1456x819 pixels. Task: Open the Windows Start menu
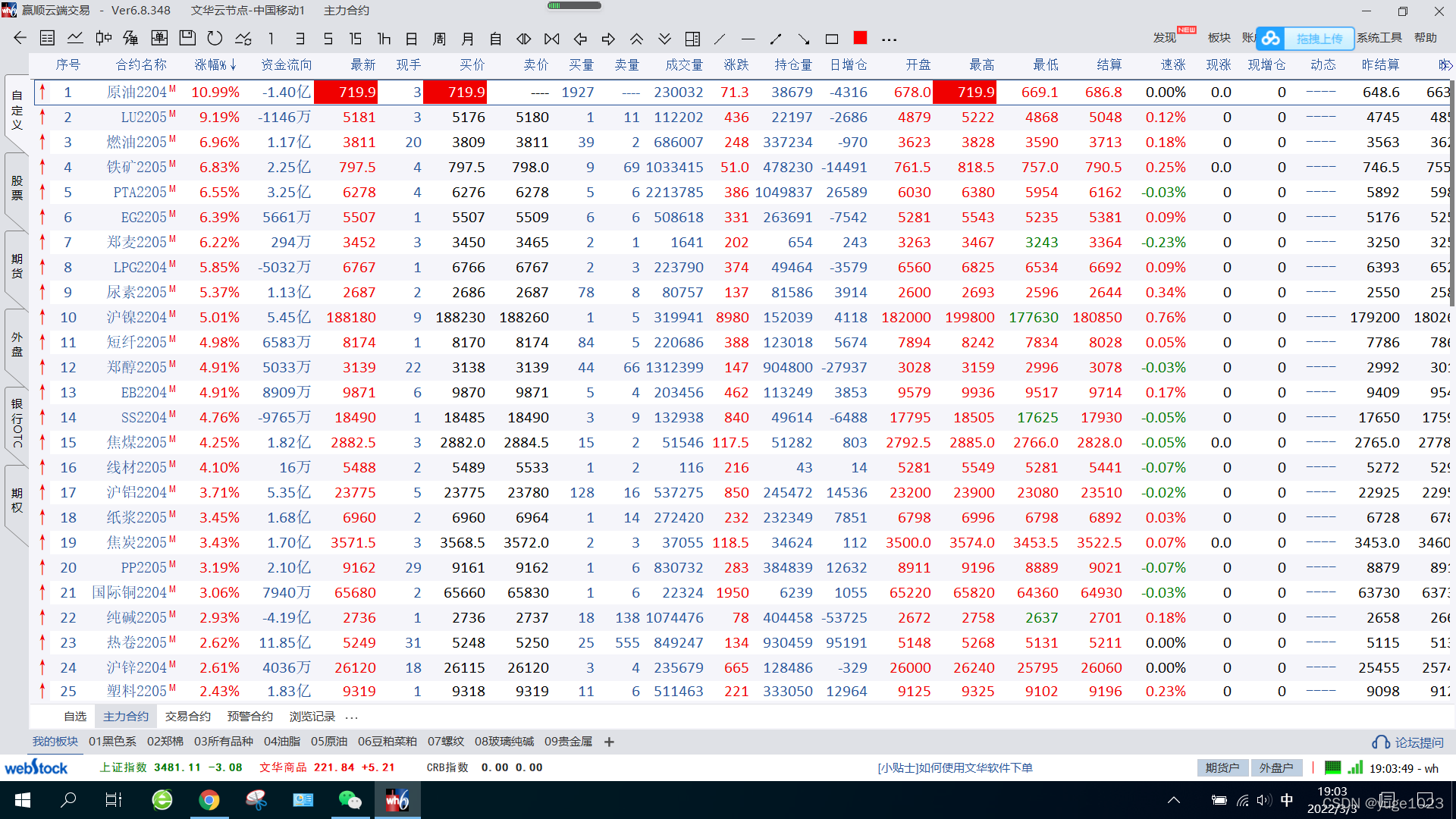23,800
